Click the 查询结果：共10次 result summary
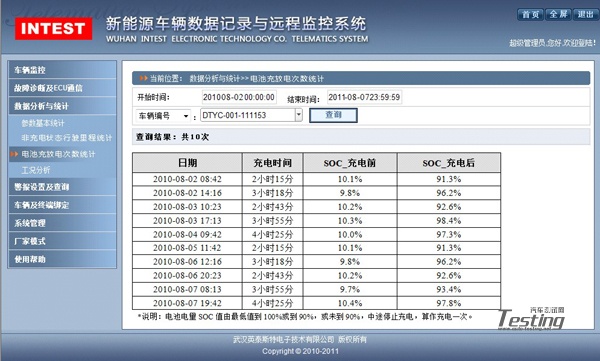Screen dimensions: 600x361 point(172,137)
